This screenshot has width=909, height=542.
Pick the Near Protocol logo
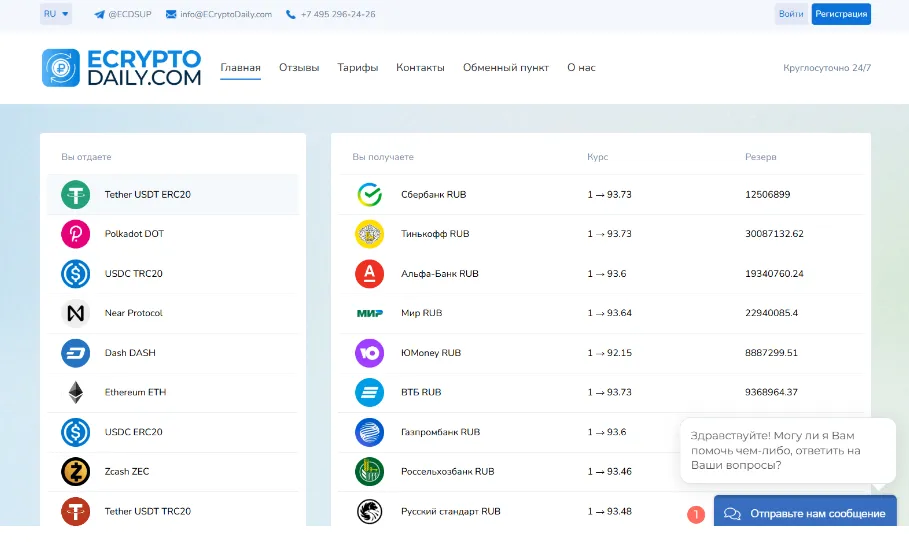tap(75, 313)
